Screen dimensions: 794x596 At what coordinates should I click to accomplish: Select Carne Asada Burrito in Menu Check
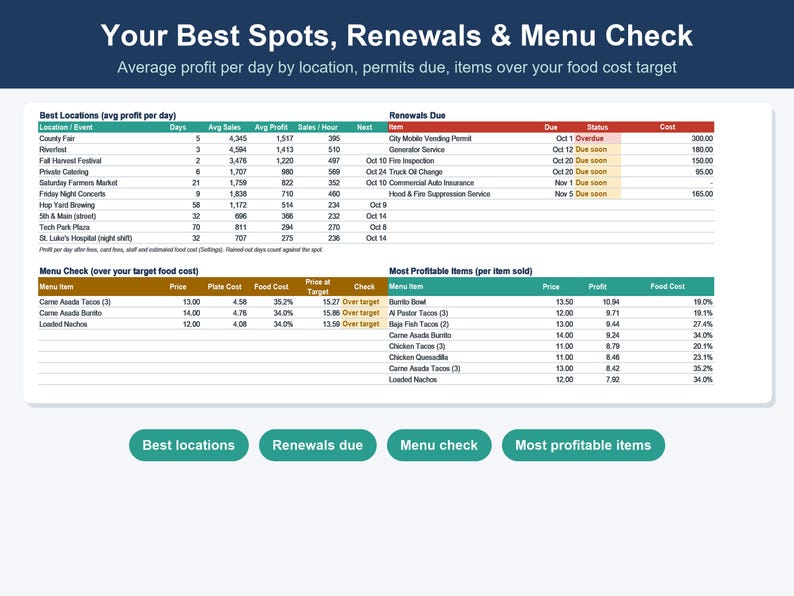(x=70, y=313)
